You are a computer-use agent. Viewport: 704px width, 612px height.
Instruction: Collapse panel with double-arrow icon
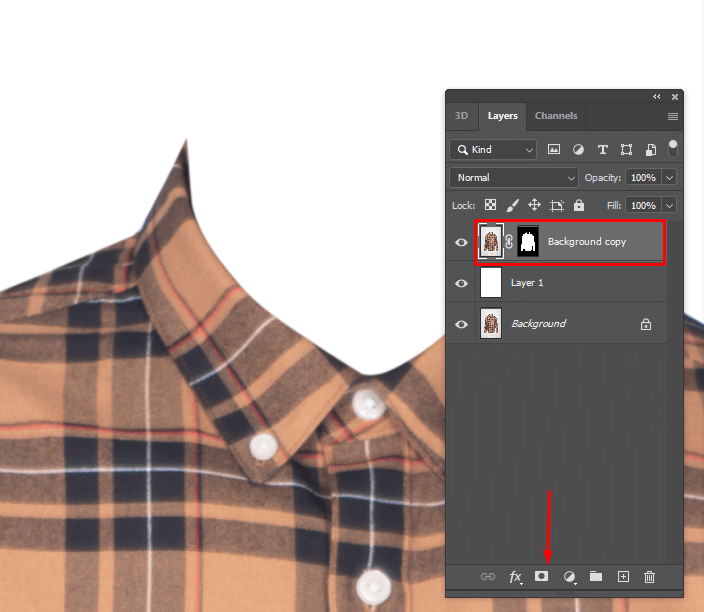tap(657, 97)
